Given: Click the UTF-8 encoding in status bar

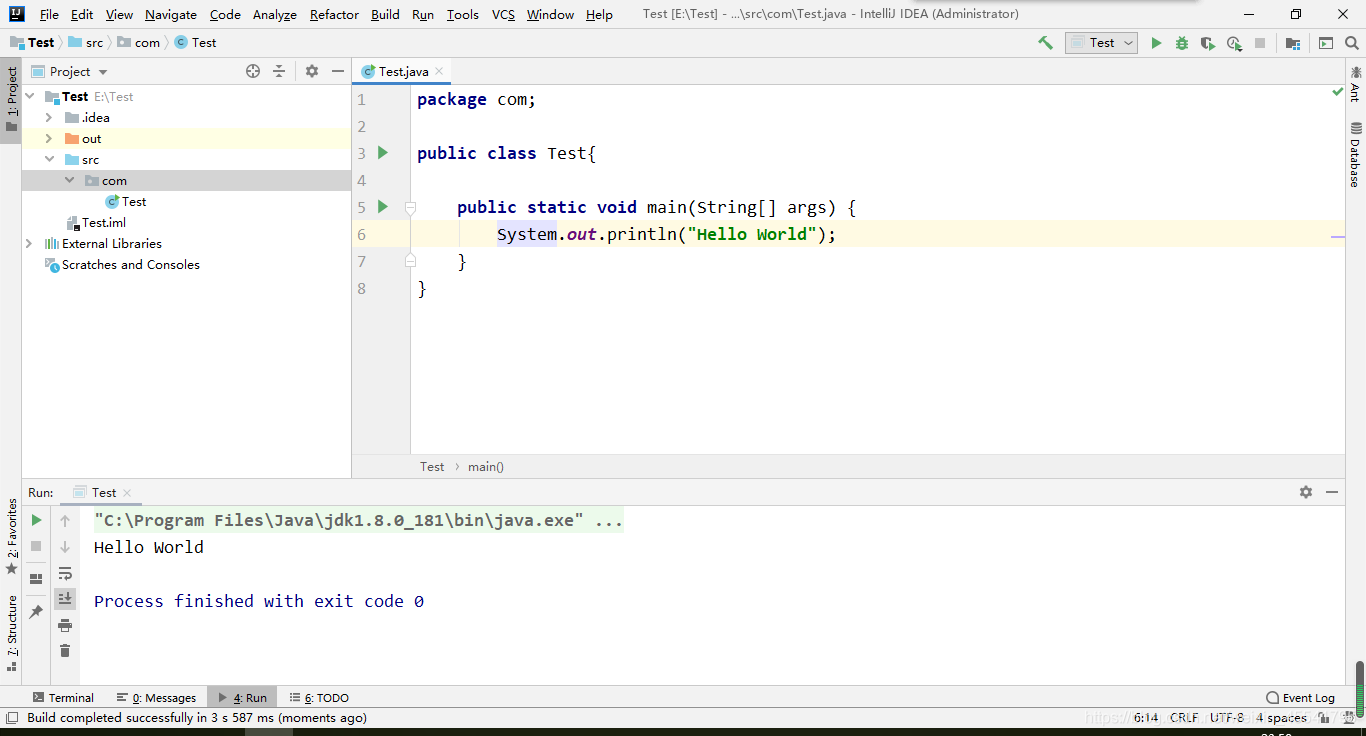Looking at the screenshot, I should pyautogui.click(x=1227, y=718).
